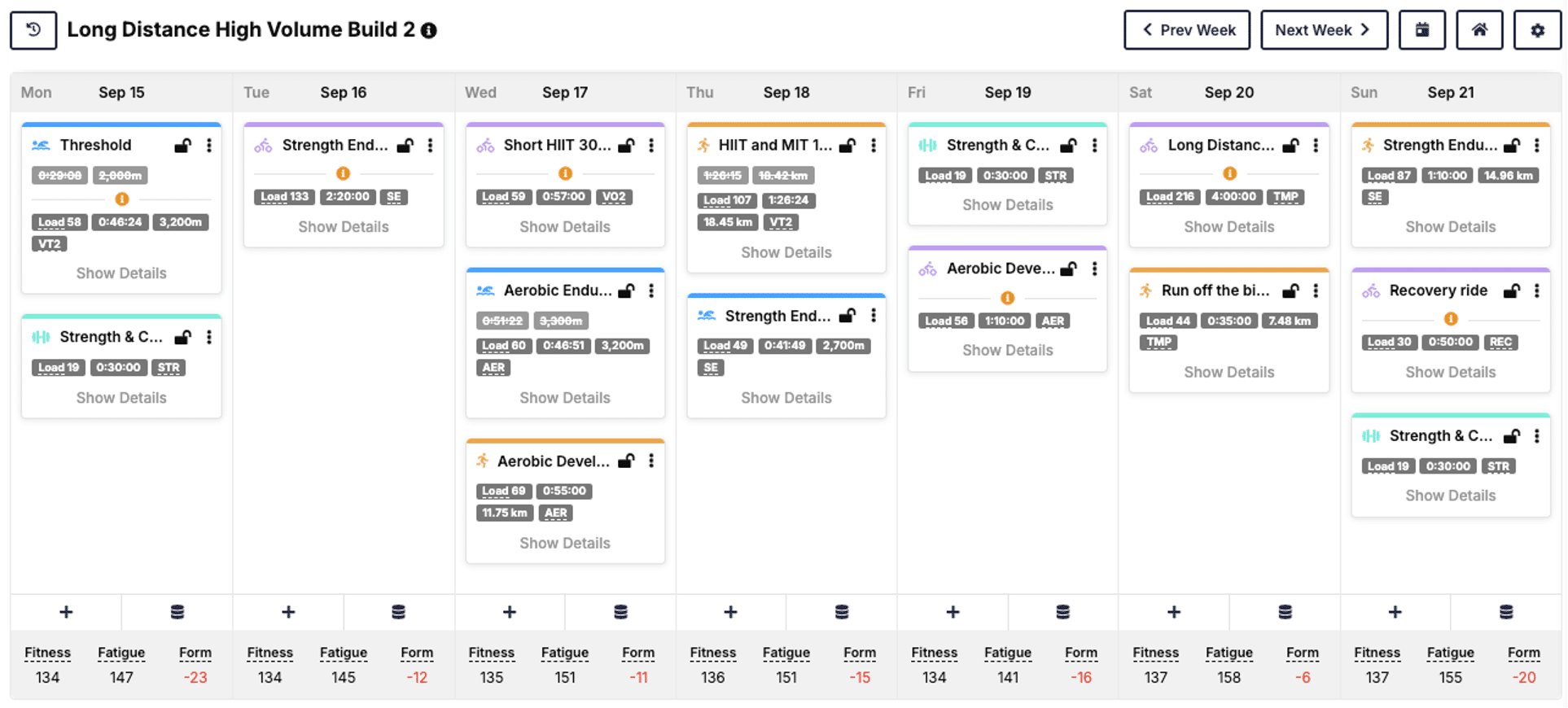This screenshot has height=708, width=1568.
Task: Click the home icon in top bar
Action: (x=1479, y=30)
